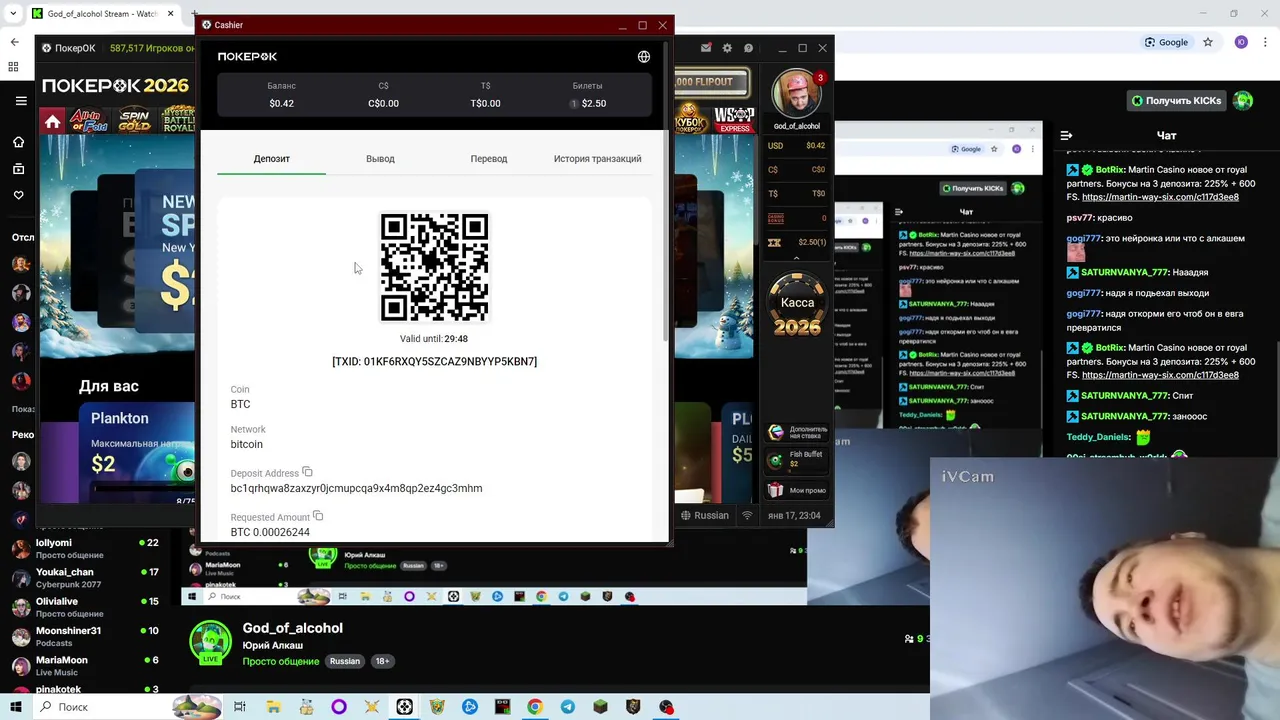The width and height of the screenshot is (1280, 720).
Task: Open Chrome from taskbar
Action: (535, 707)
